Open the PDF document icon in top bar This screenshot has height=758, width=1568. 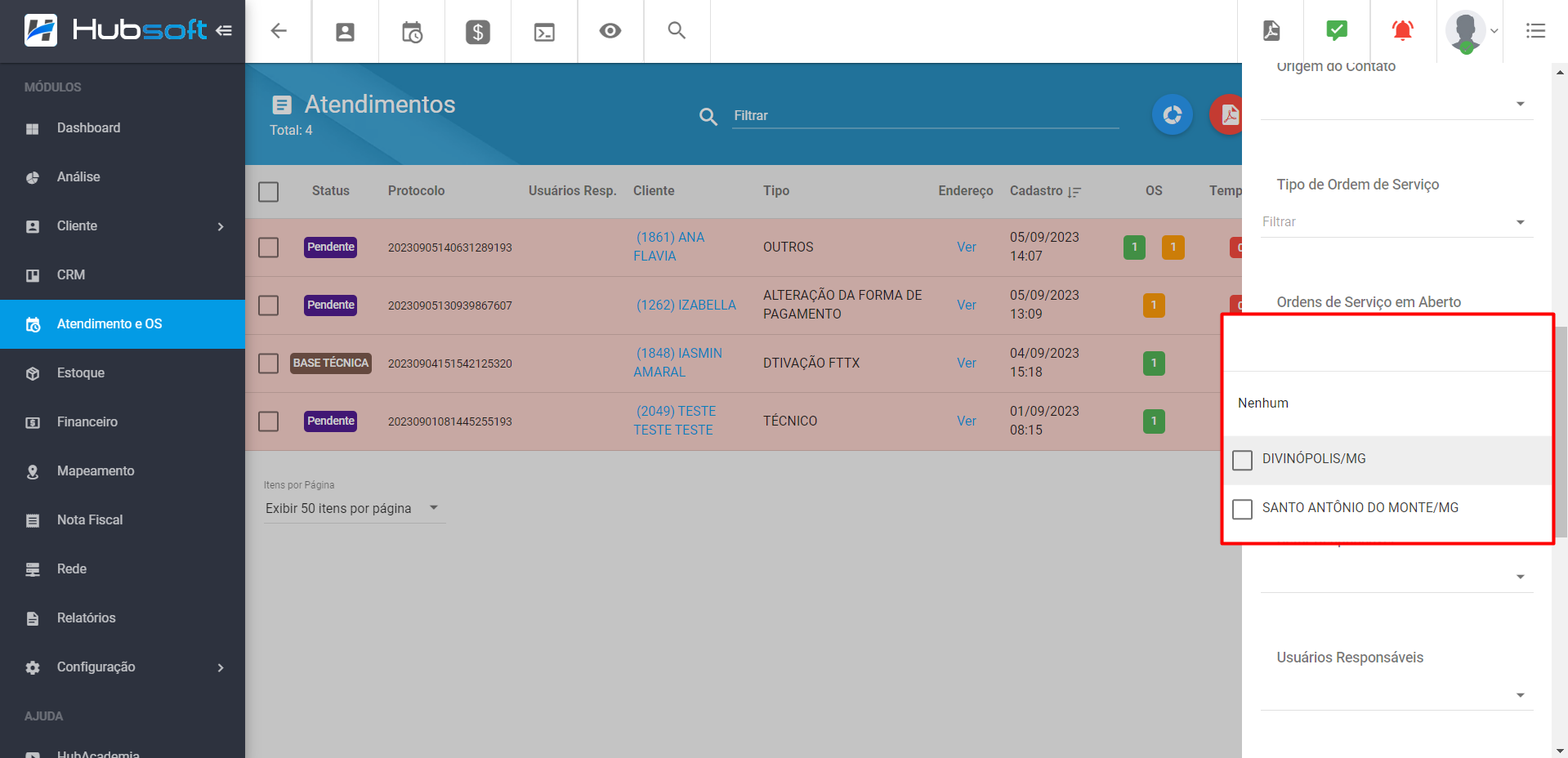[1271, 30]
